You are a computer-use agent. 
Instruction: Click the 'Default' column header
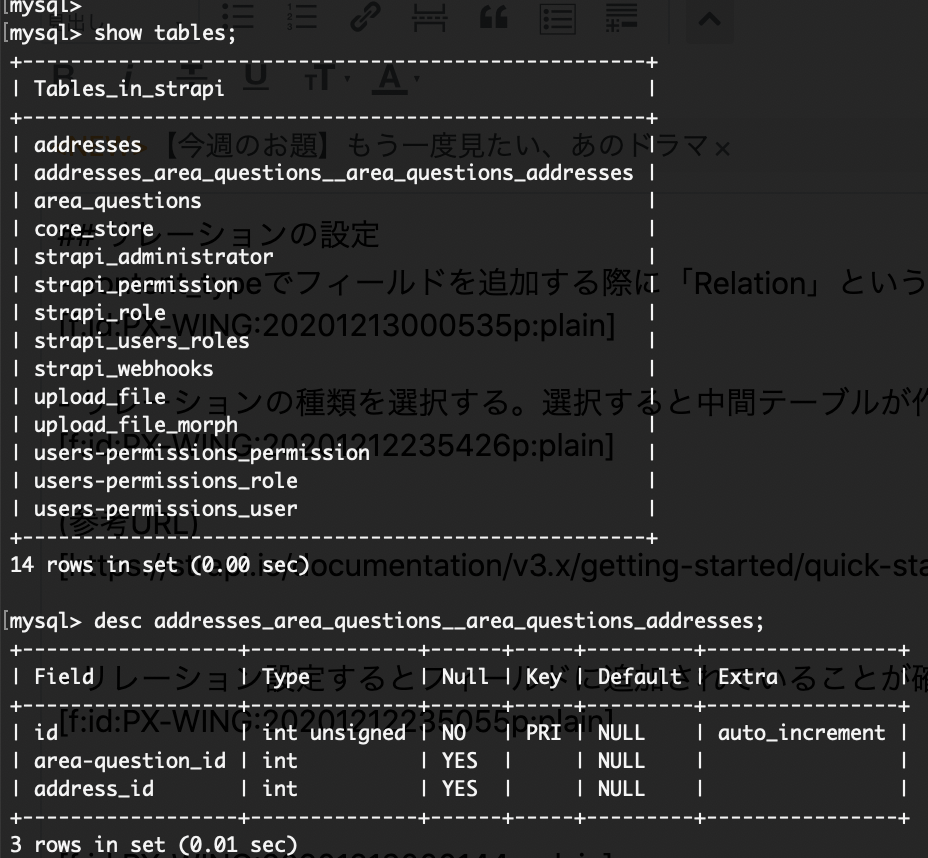click(x=639, y=676)
